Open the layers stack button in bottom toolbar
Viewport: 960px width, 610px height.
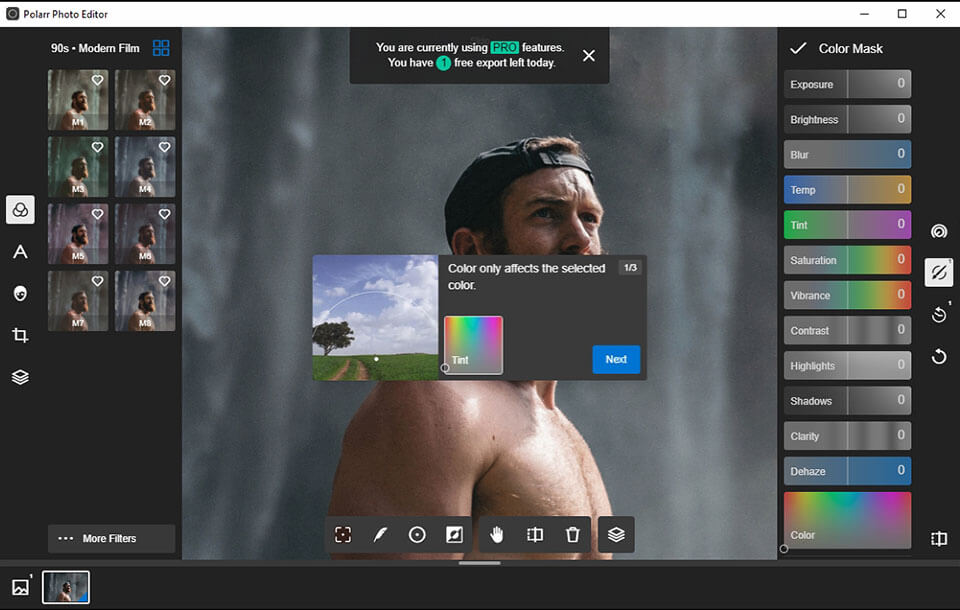coord(616,535)
